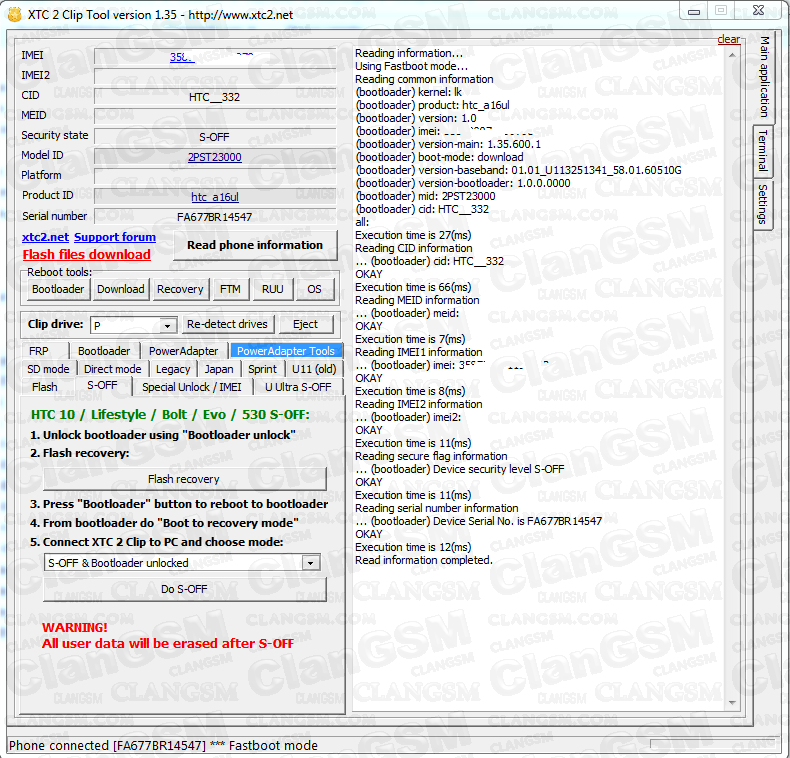Open the Japan tab
790x758 pixels.
(219, 369)
